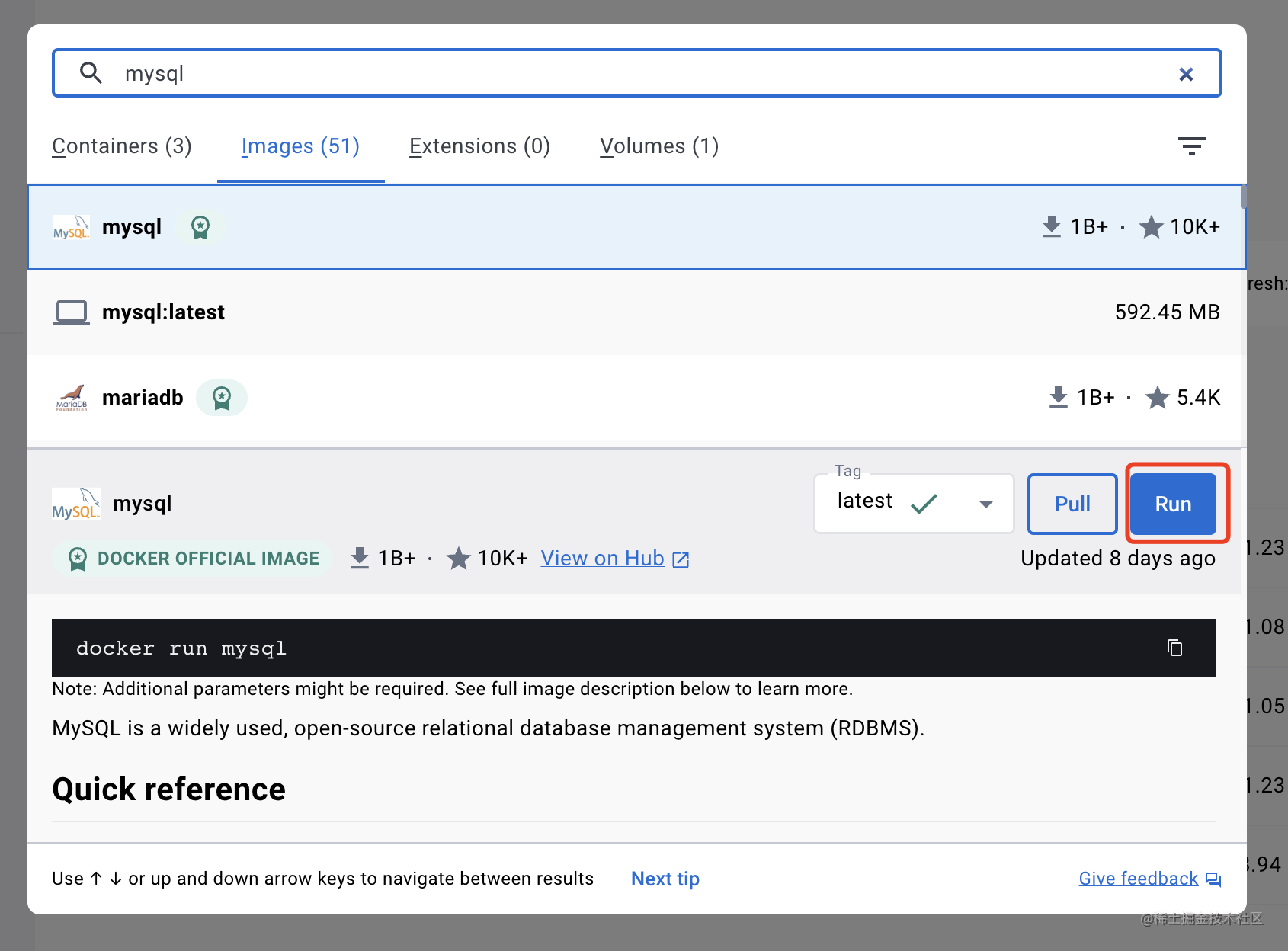
Task: Click the MariaDB logo icon
Action: coord(72,398)
